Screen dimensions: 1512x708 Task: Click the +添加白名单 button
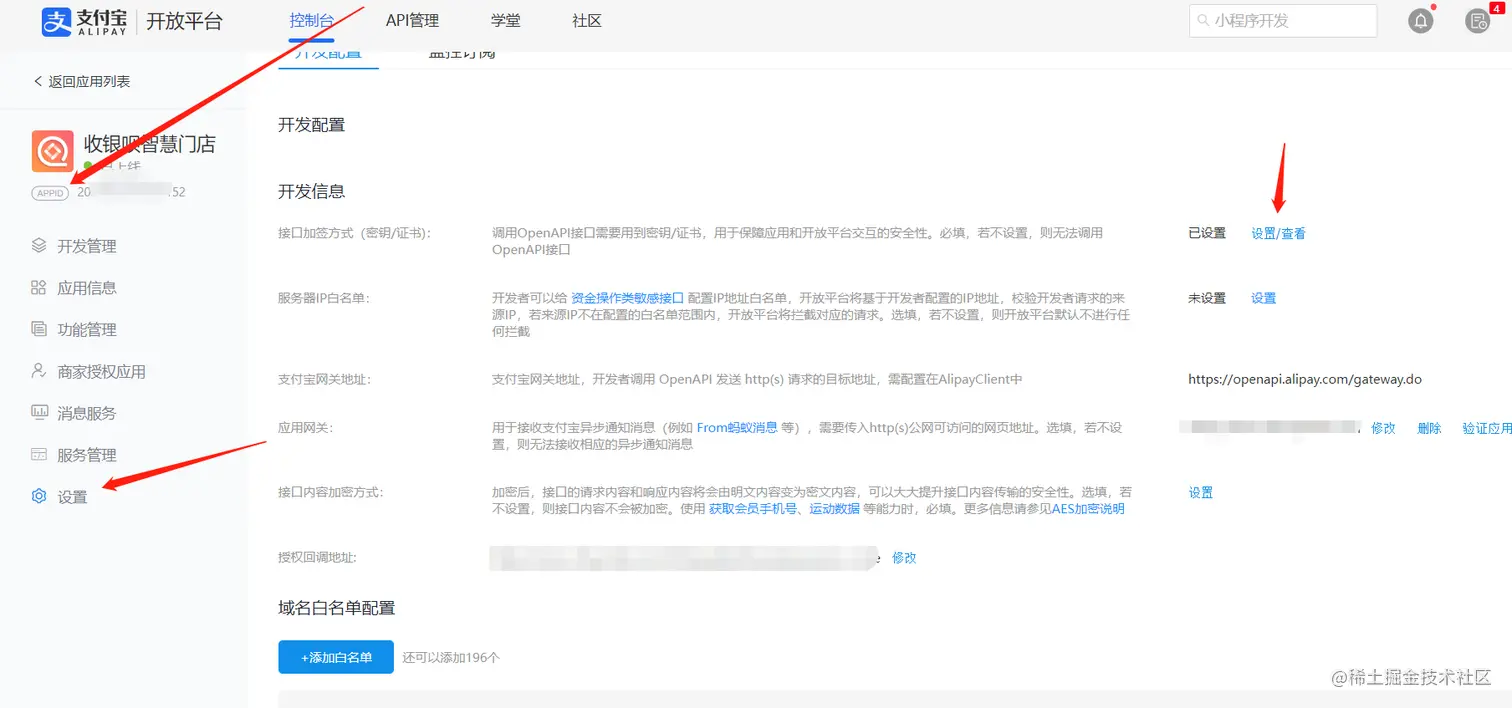coord(336,657)
